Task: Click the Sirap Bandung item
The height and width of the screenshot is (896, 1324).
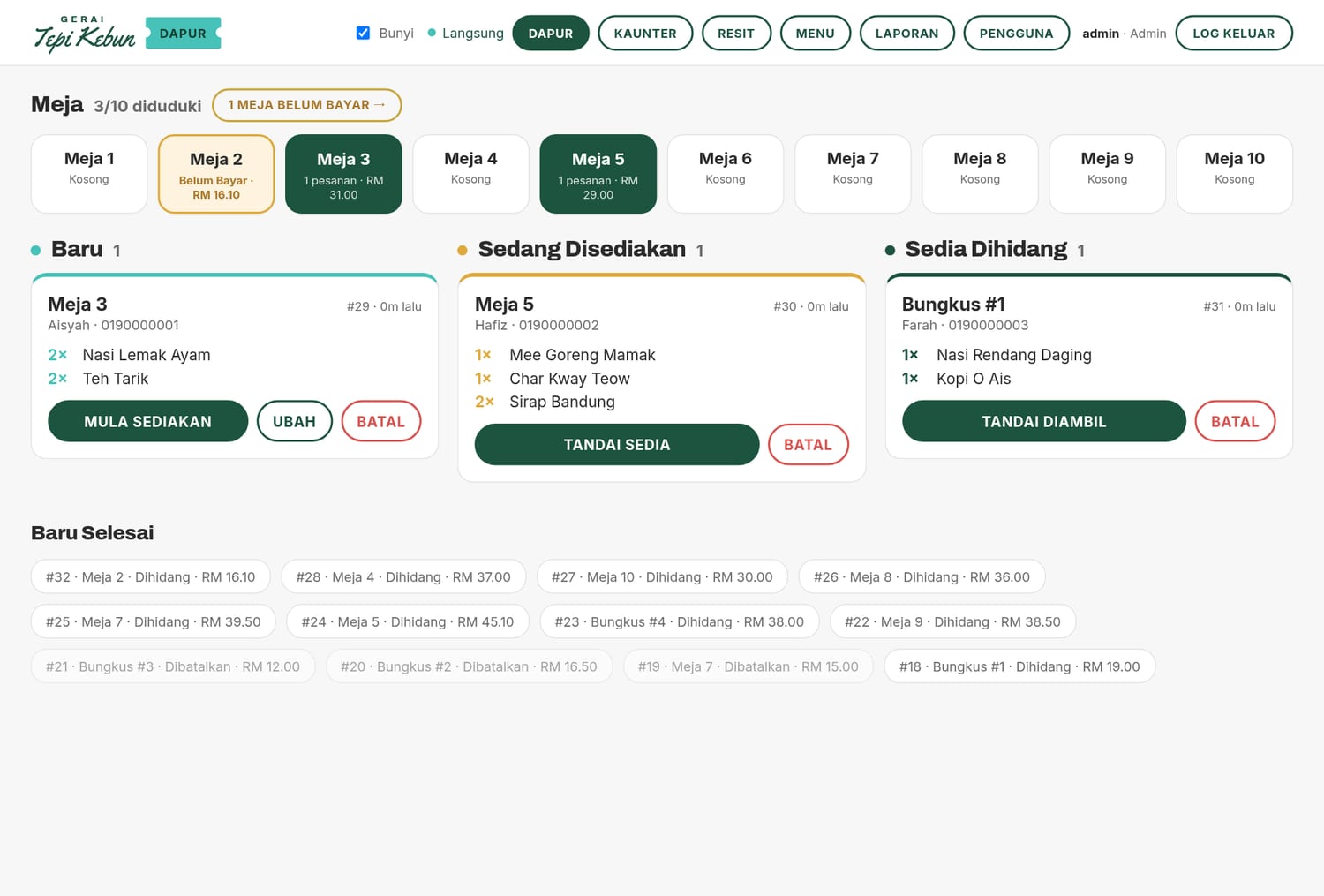Action: 562,402
